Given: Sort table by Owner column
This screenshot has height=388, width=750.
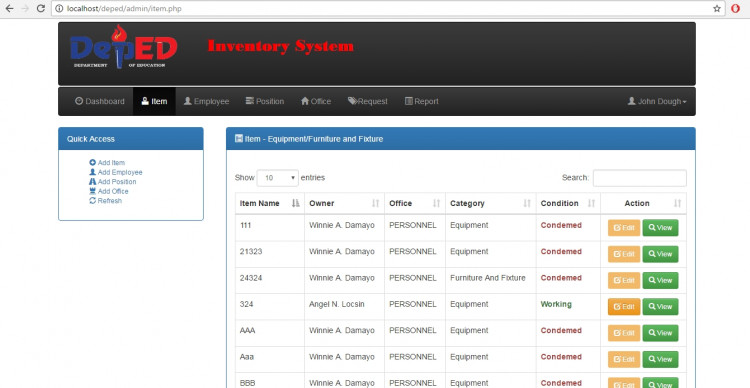Looking at the screenshot, I should [x=344, y=203].
